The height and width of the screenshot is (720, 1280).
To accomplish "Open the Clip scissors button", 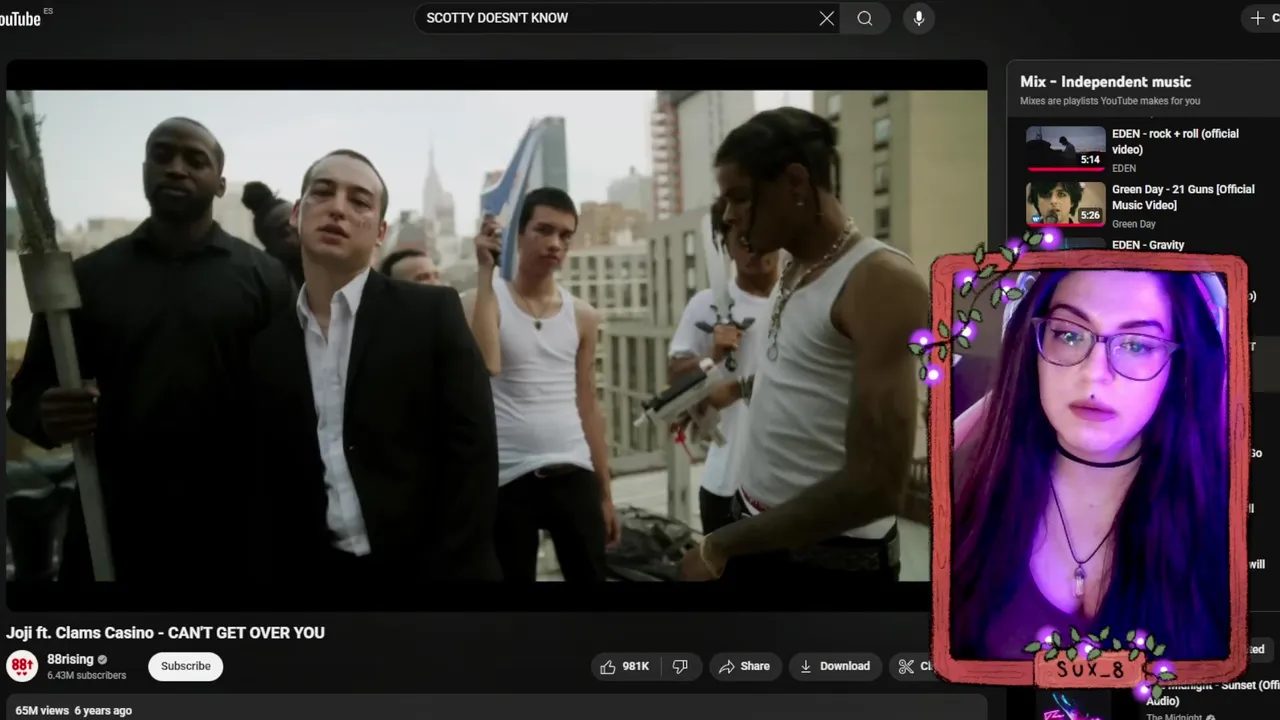I will point(912,666).
